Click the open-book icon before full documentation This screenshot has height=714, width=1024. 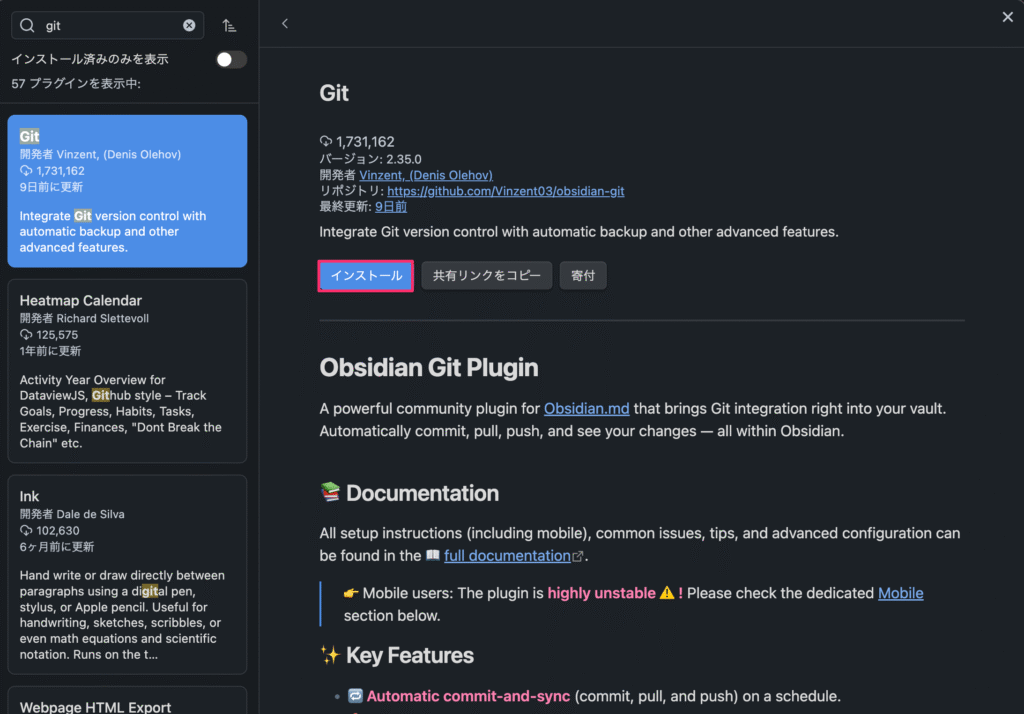pos(433,555)
